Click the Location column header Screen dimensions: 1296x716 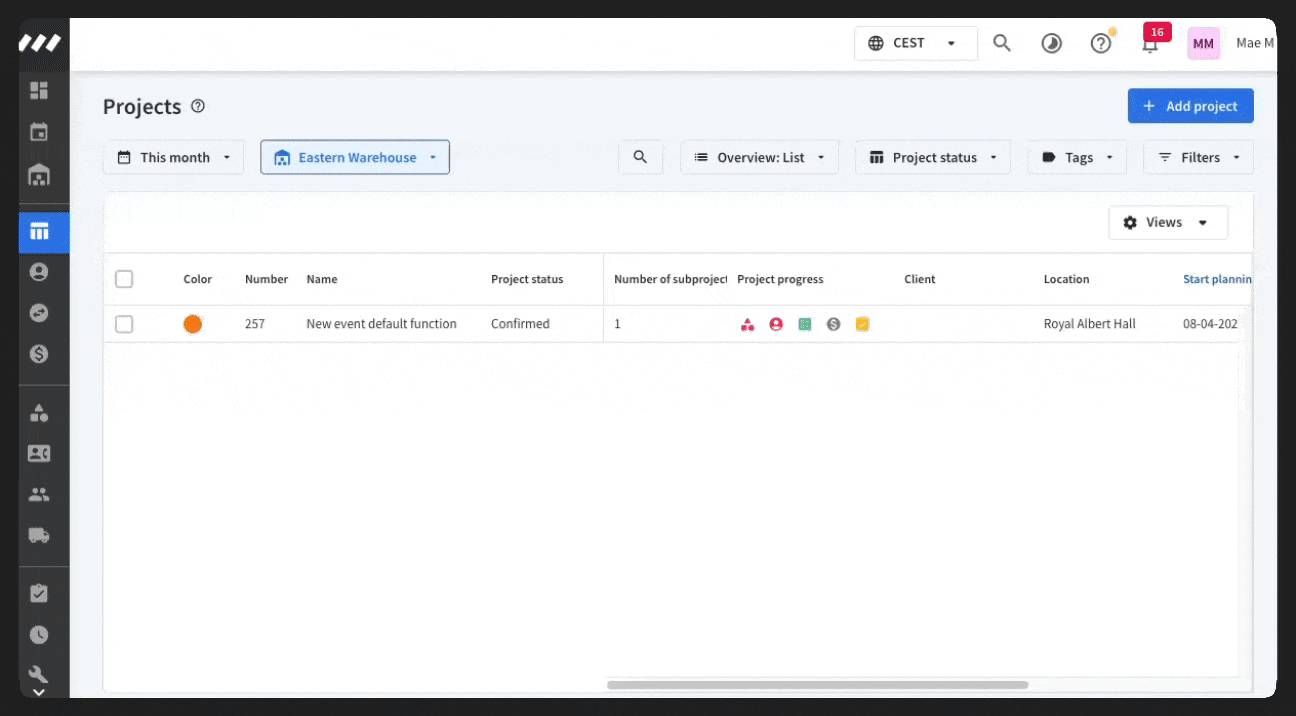point(1067,279)
